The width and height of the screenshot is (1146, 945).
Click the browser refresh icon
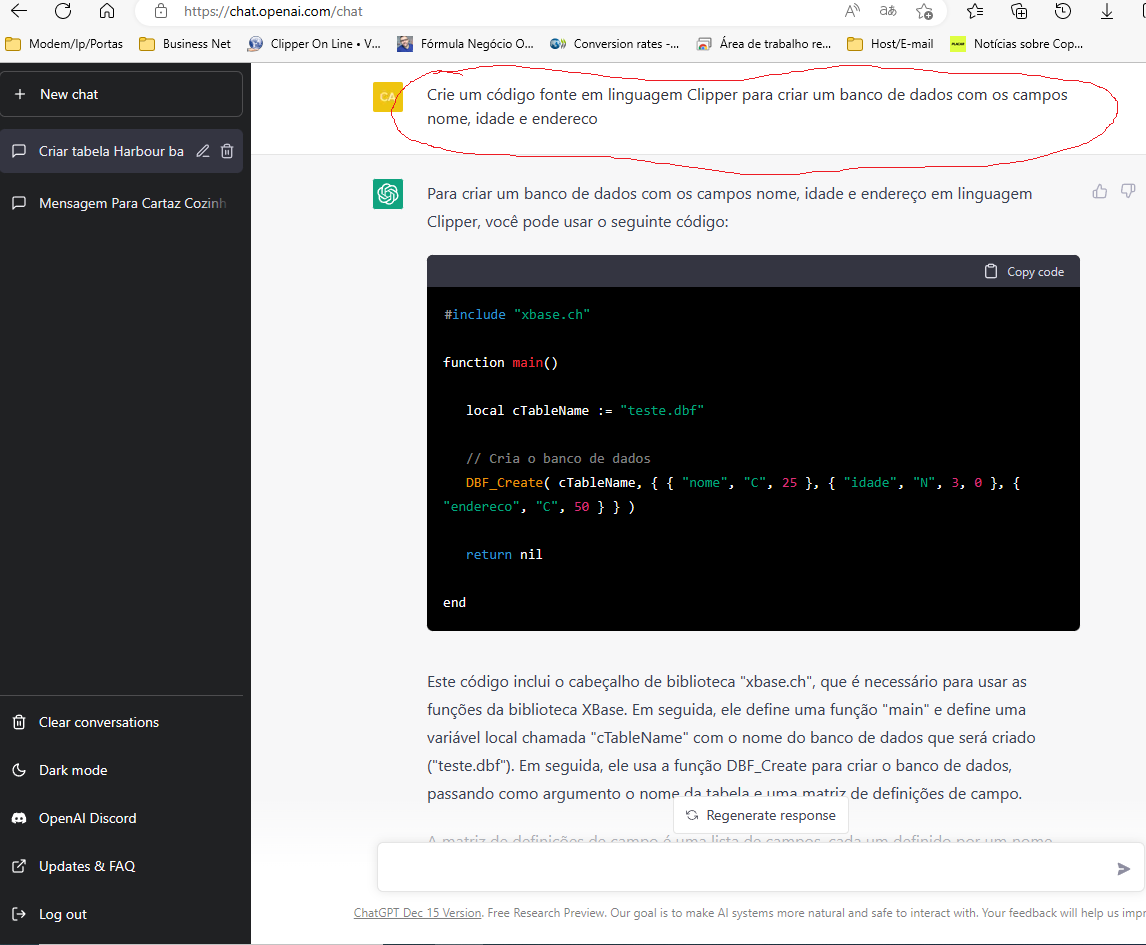point(63,11)
